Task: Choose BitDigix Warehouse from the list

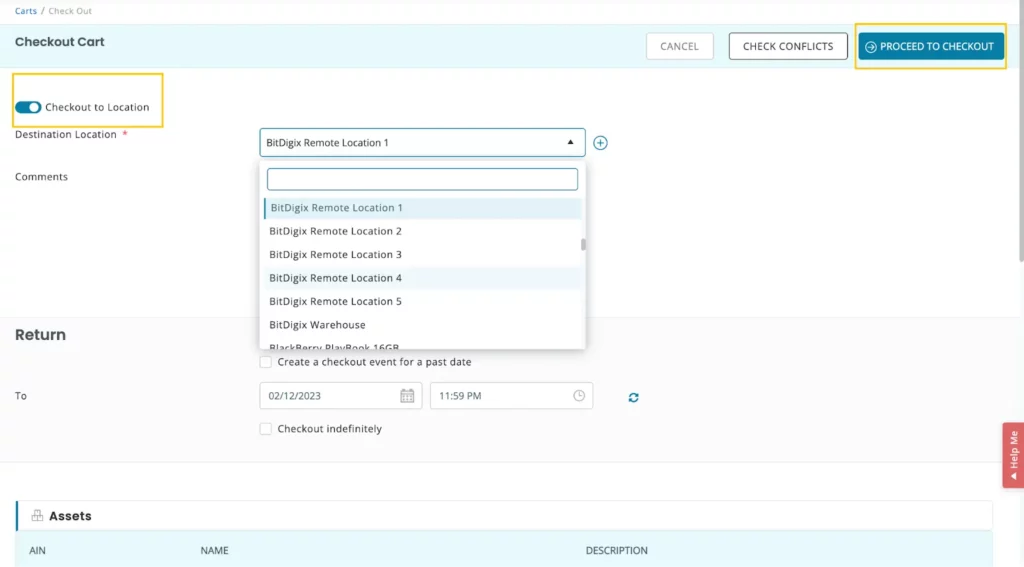Action: (317, 325)
